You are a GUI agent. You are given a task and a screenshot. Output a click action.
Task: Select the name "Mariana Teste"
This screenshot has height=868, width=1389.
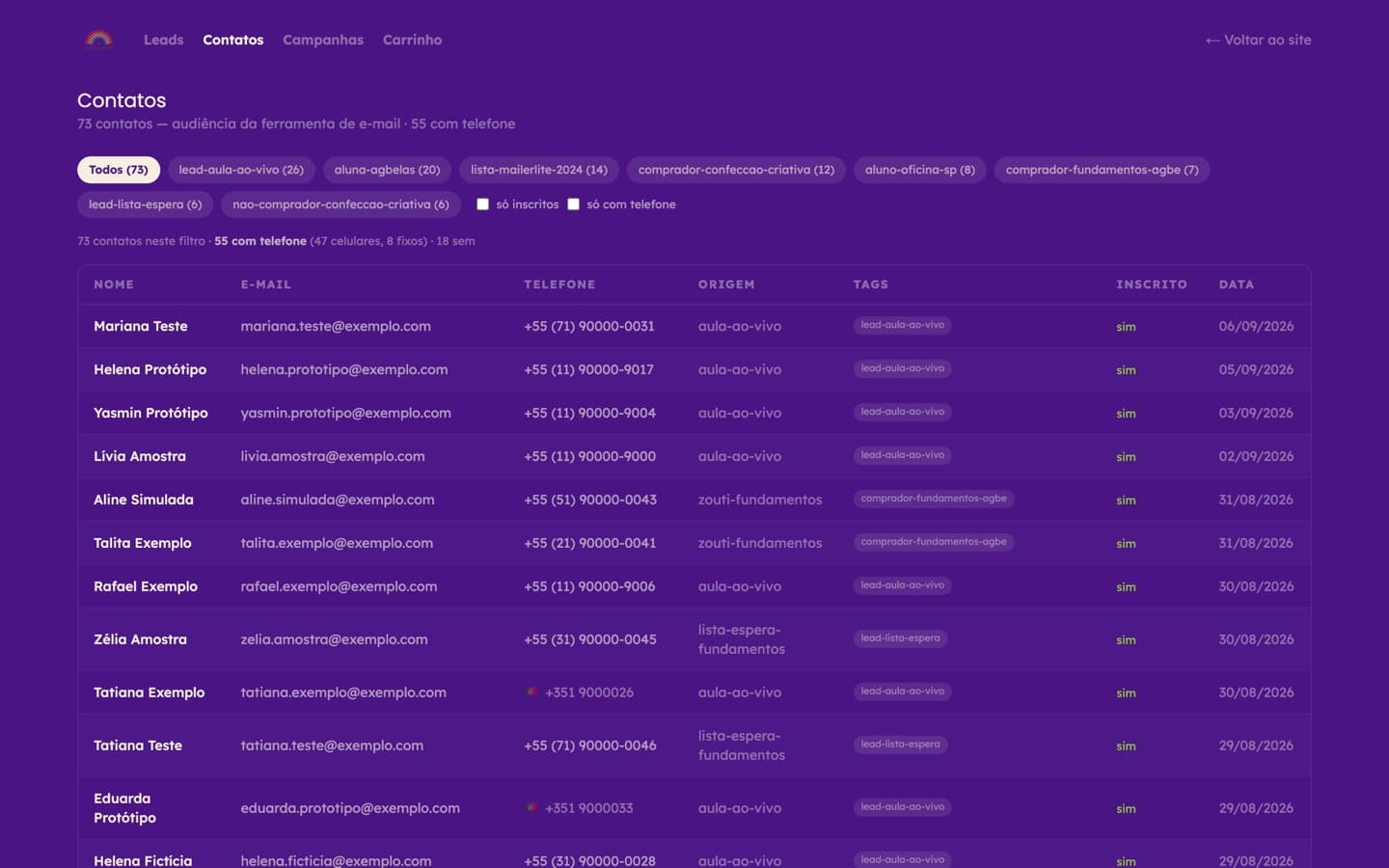click(x=141, y=326)
